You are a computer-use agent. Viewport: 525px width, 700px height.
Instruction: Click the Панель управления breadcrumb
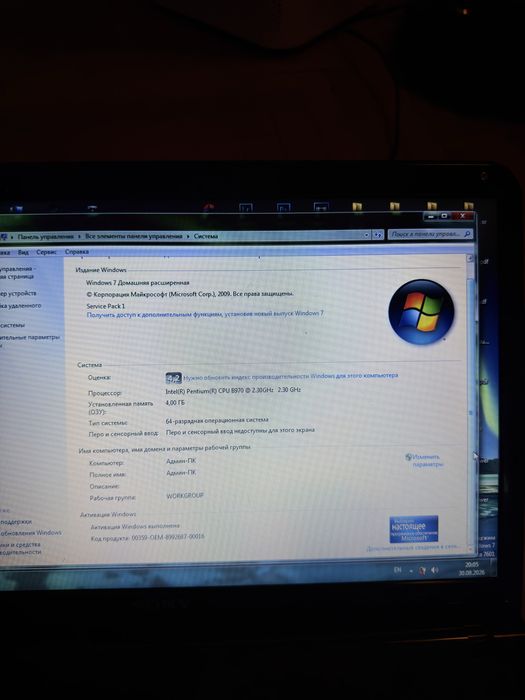click(x=46, y=237)
